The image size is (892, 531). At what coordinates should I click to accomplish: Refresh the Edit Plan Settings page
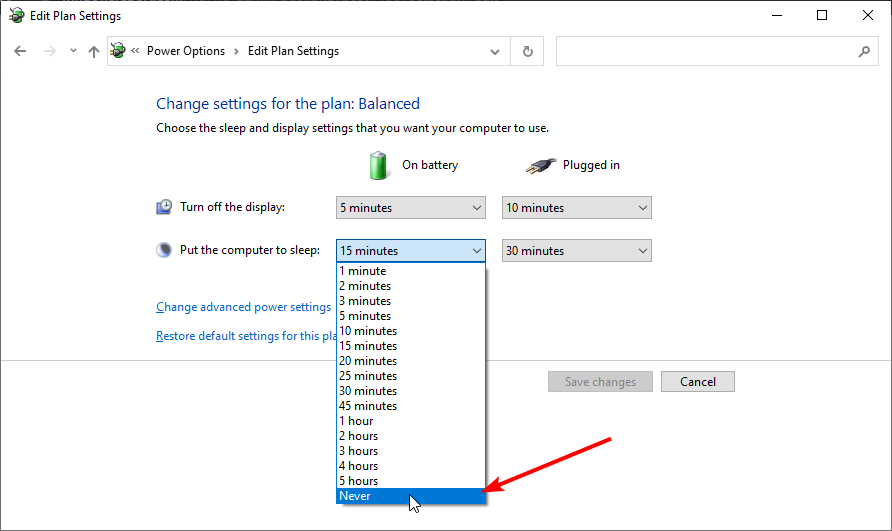click(528, 51)
